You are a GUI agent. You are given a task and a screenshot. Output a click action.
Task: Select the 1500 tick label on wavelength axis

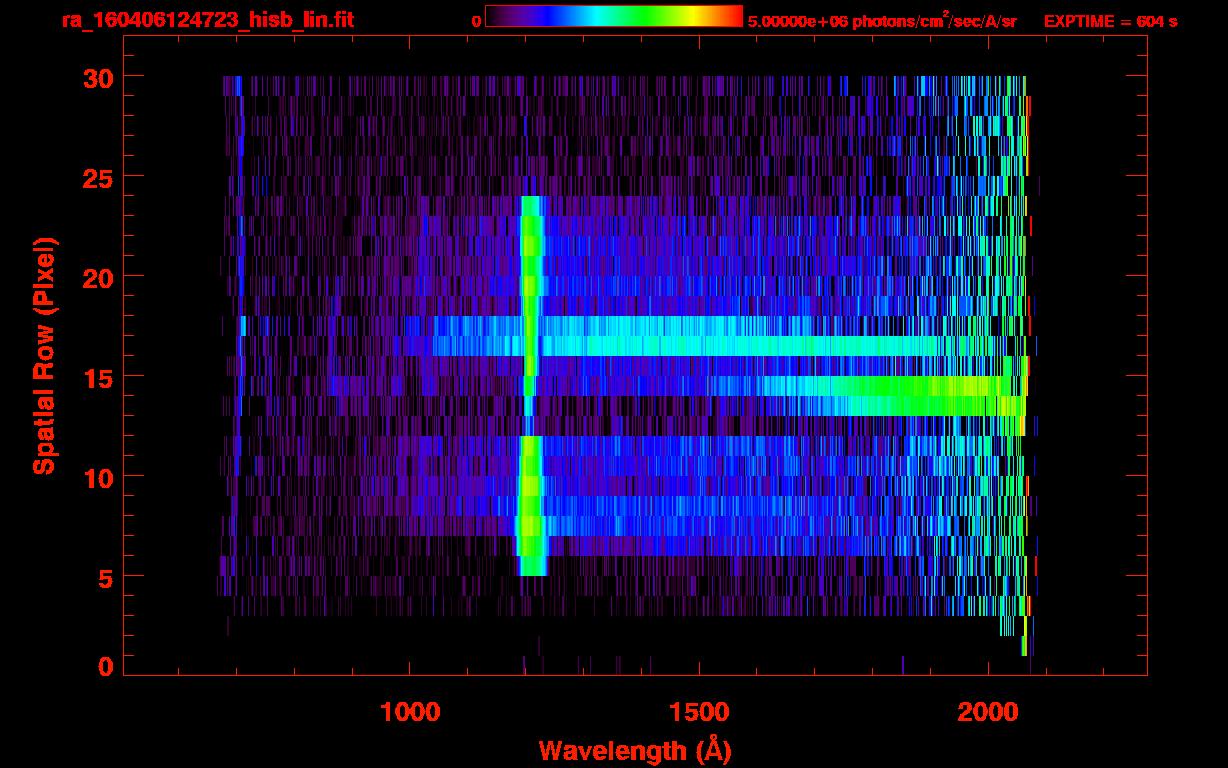point(698,712)
